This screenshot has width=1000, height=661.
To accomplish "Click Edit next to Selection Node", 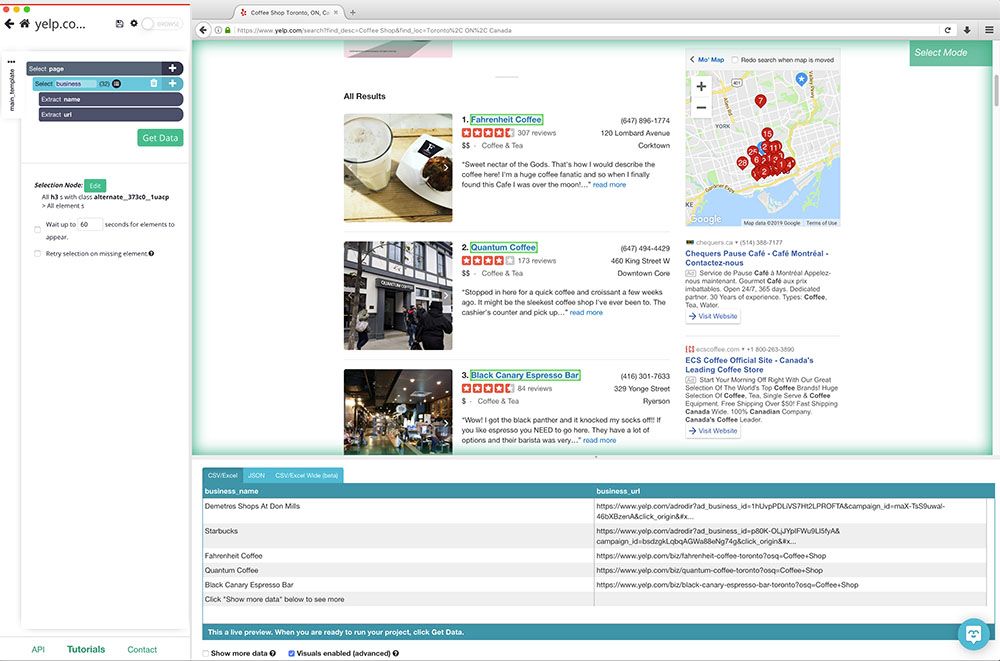I will pos(95,185).
